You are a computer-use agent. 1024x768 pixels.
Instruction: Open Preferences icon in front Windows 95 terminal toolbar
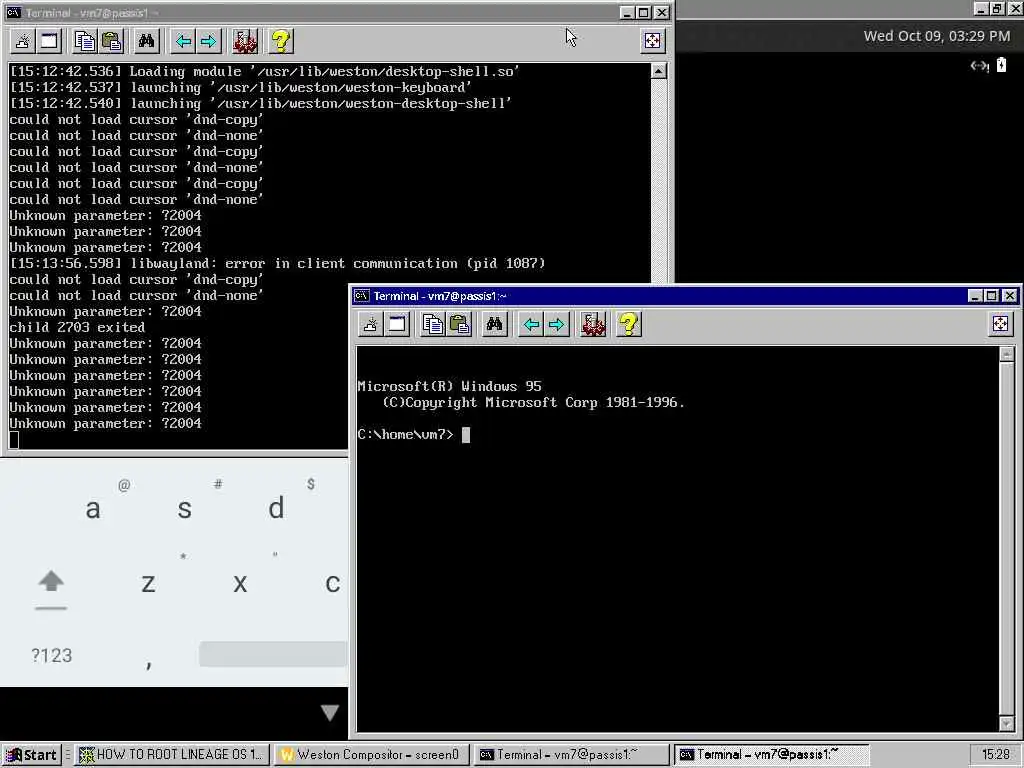pyautogui.click(x=593, y=324)
